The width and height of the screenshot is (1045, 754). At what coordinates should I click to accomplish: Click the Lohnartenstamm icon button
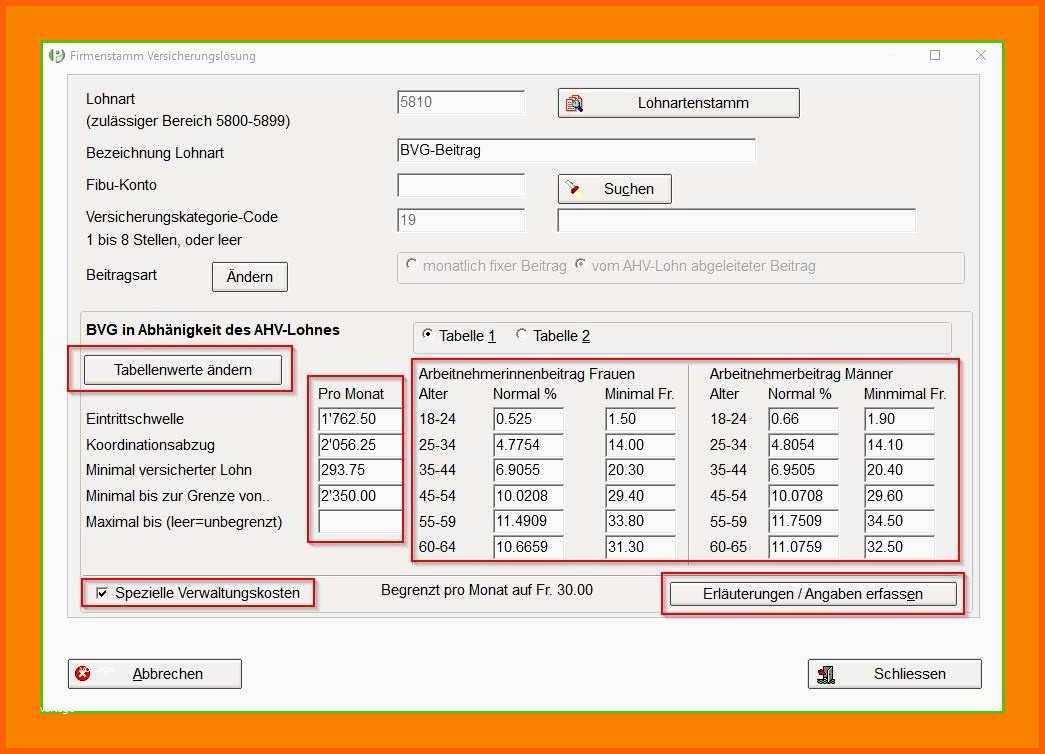[x=575, y=103]
